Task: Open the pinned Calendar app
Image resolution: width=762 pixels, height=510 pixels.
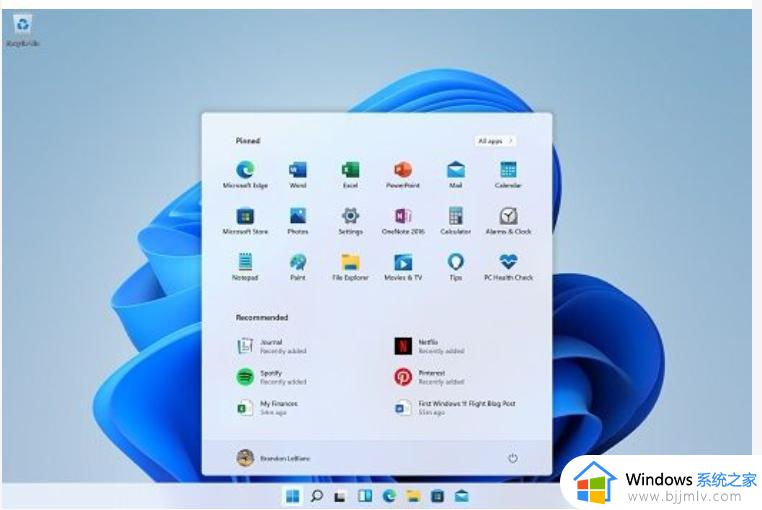Action: (508, 175)
